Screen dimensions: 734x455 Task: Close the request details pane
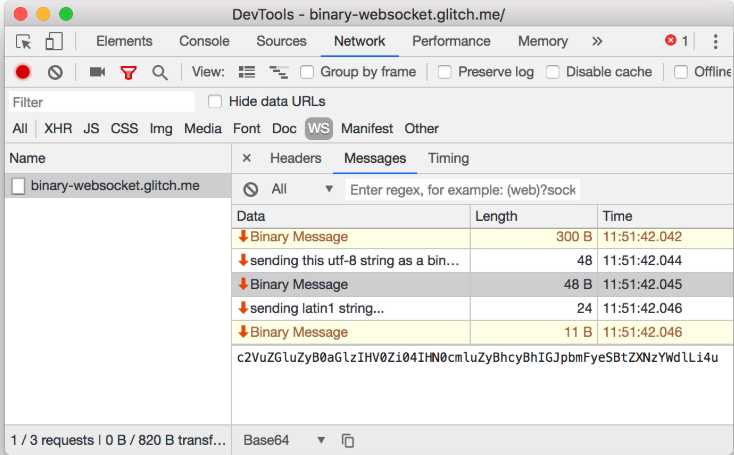[247, 158]
